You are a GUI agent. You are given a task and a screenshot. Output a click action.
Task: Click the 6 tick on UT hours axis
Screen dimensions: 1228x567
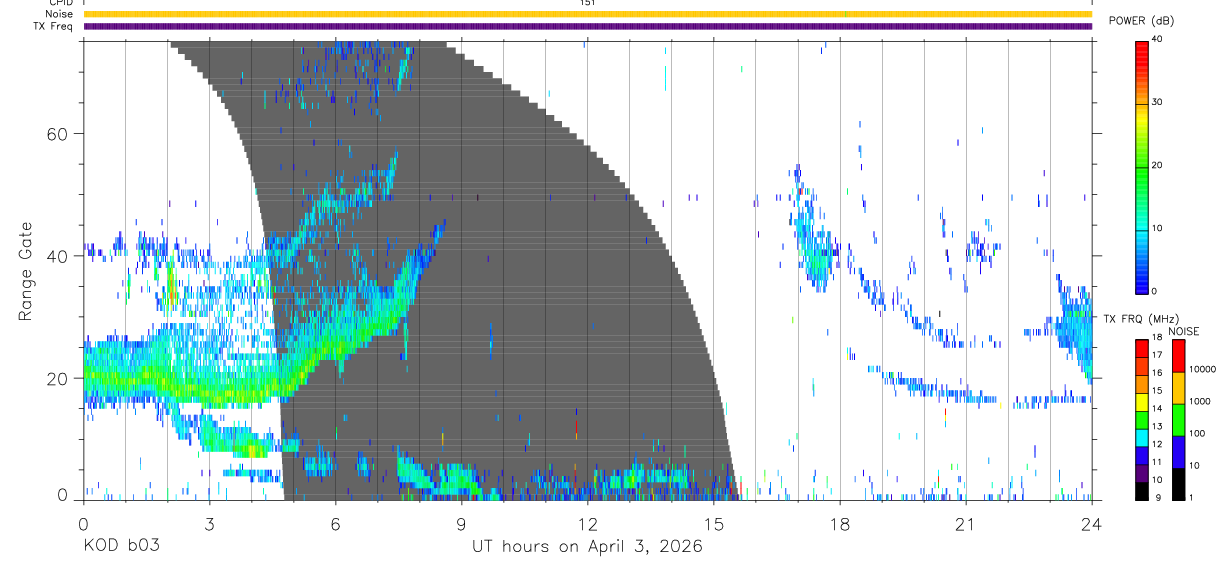click(x=335, y=524)
